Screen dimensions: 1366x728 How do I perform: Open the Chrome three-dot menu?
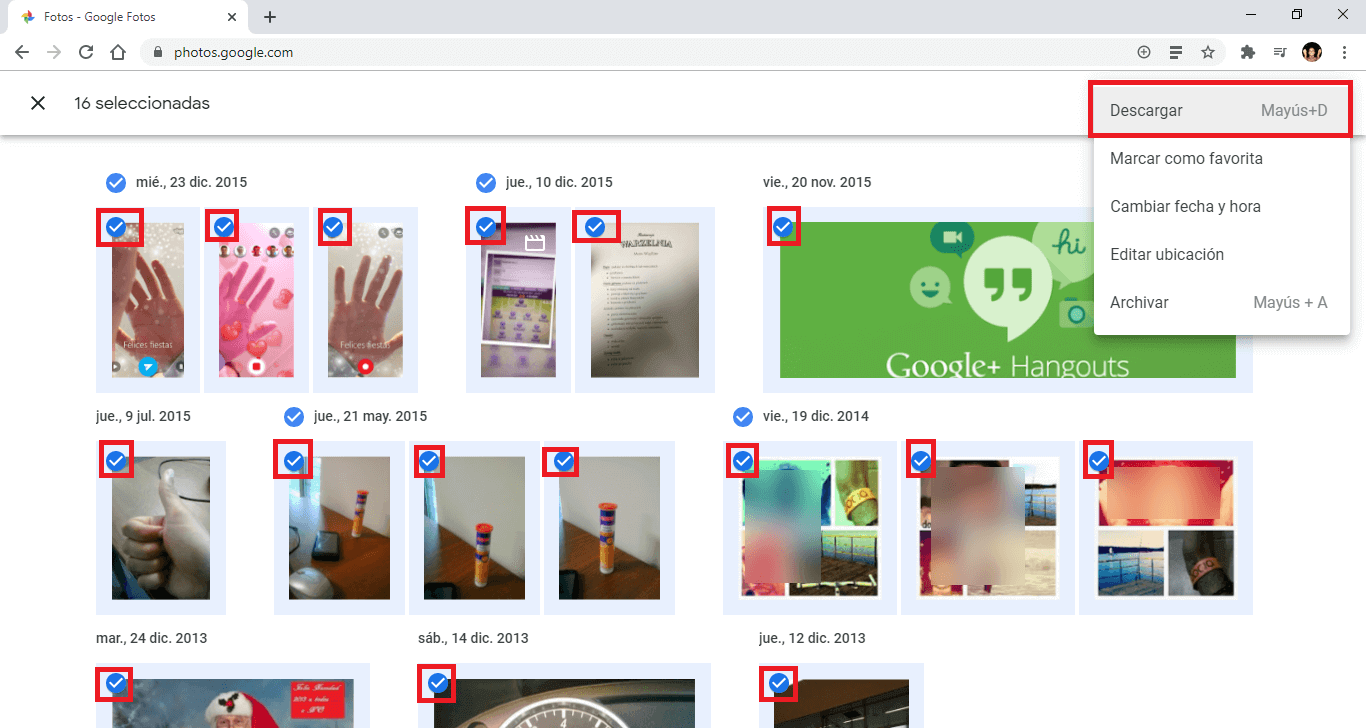pos(1344,52)
